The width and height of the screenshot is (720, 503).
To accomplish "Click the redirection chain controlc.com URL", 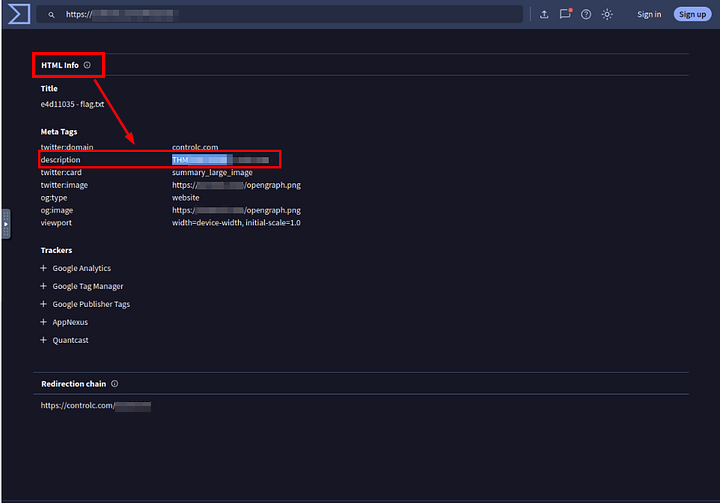I will point(96,406).
